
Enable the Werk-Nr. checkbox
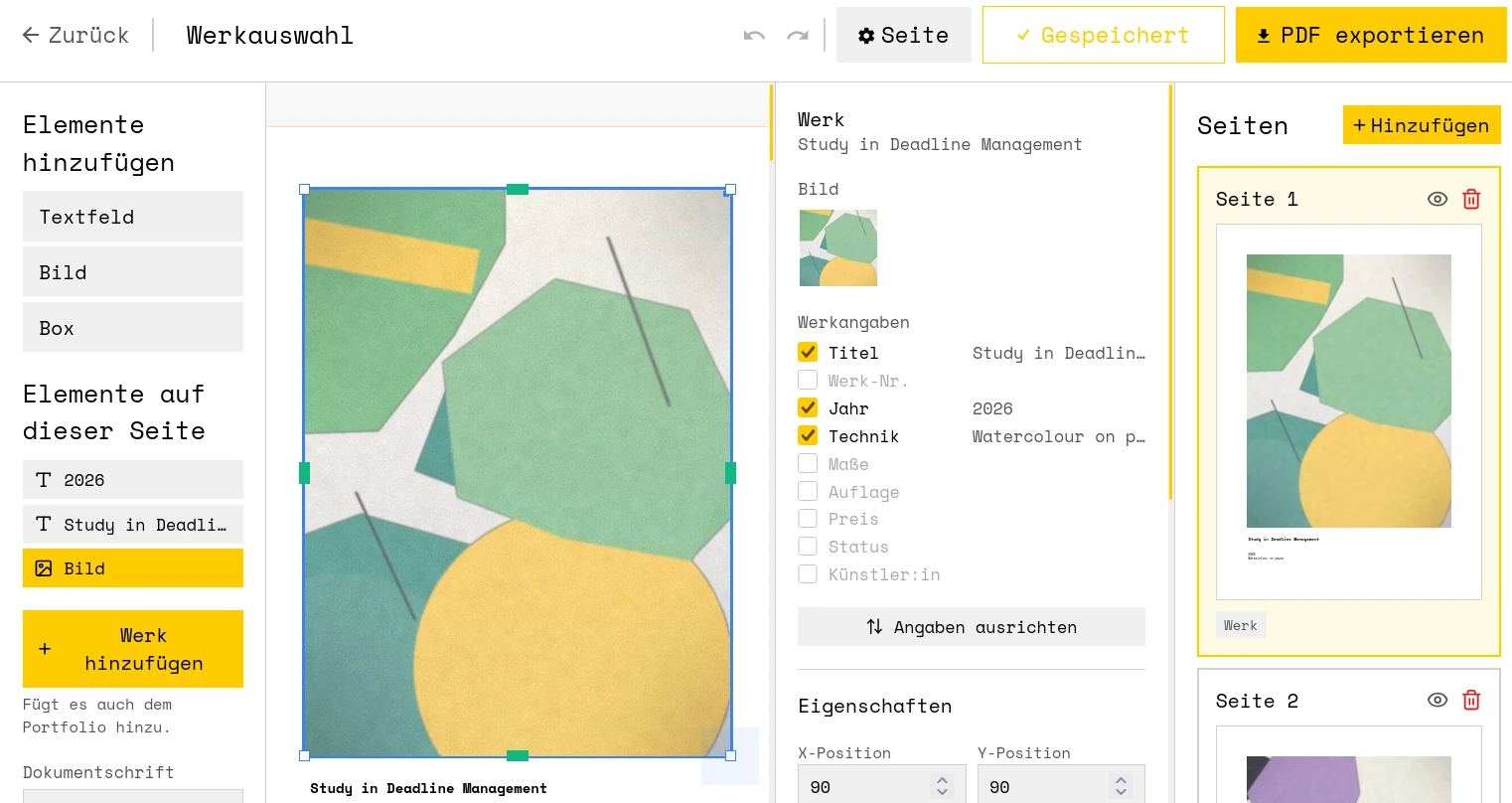pos(808,381)
